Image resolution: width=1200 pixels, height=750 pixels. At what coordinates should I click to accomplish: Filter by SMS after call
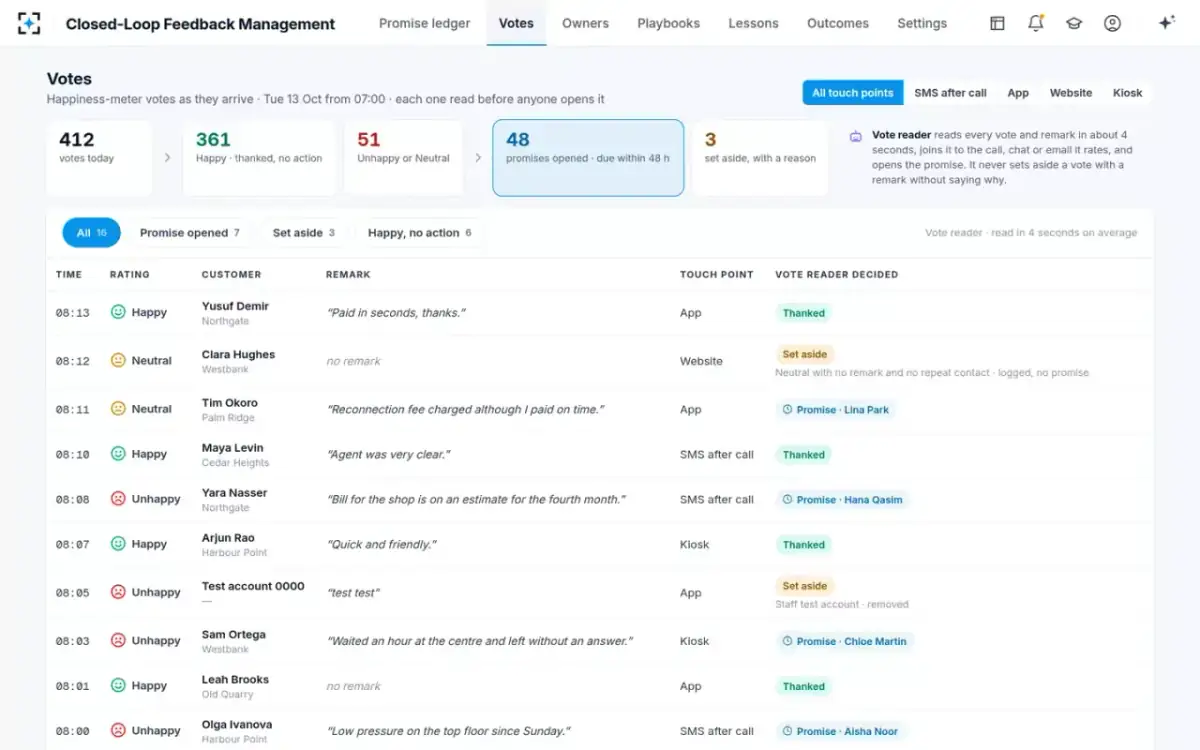[950, 93]
